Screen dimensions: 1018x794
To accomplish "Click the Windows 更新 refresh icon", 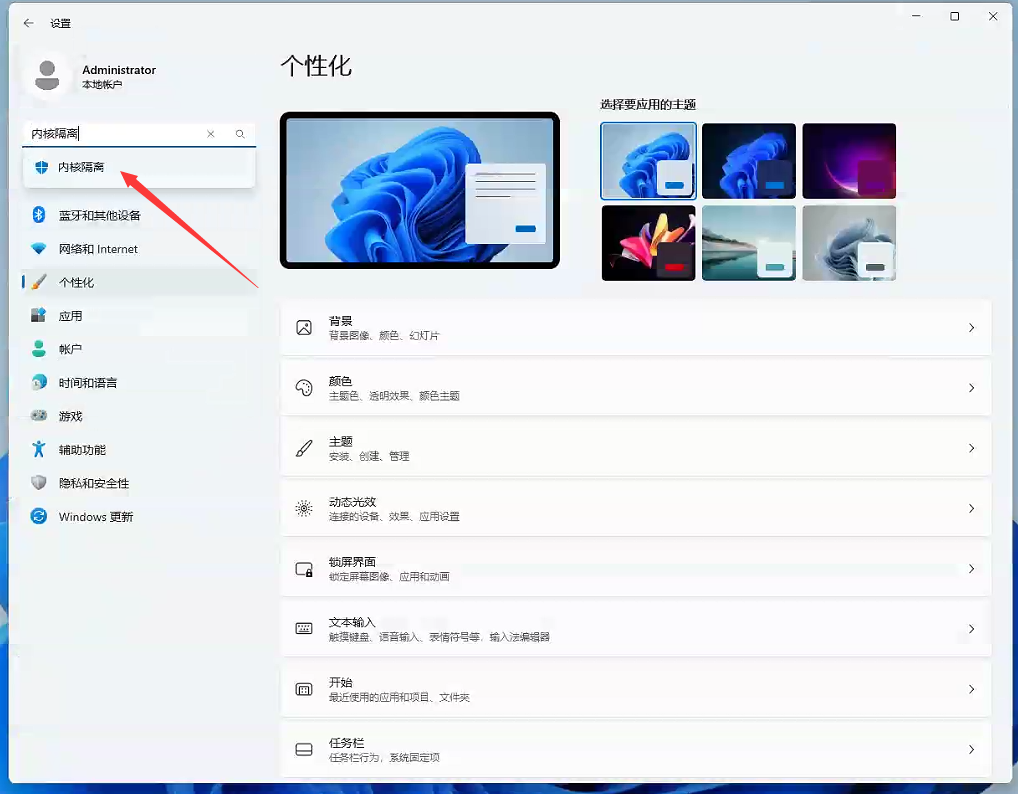I will (x=38, y=516).
